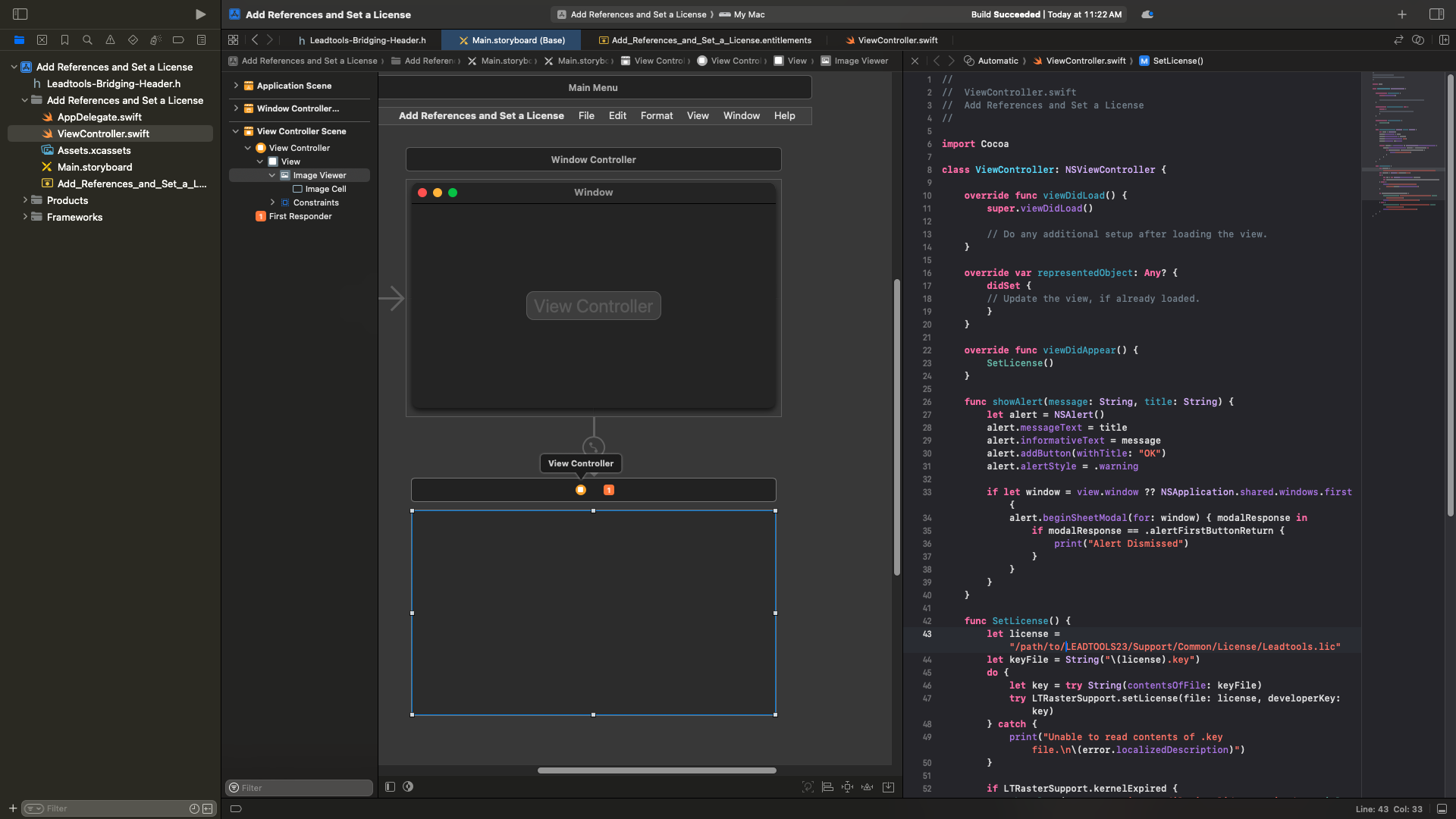Toggle the inspectors panel on right
The image size is (1456, 819).
pos(1436,14)
